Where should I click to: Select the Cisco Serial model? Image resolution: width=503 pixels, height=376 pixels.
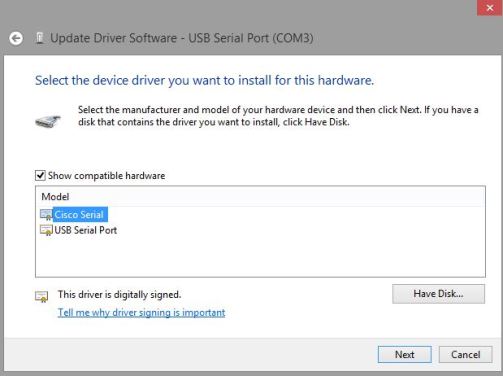click(x=79, y=215)
